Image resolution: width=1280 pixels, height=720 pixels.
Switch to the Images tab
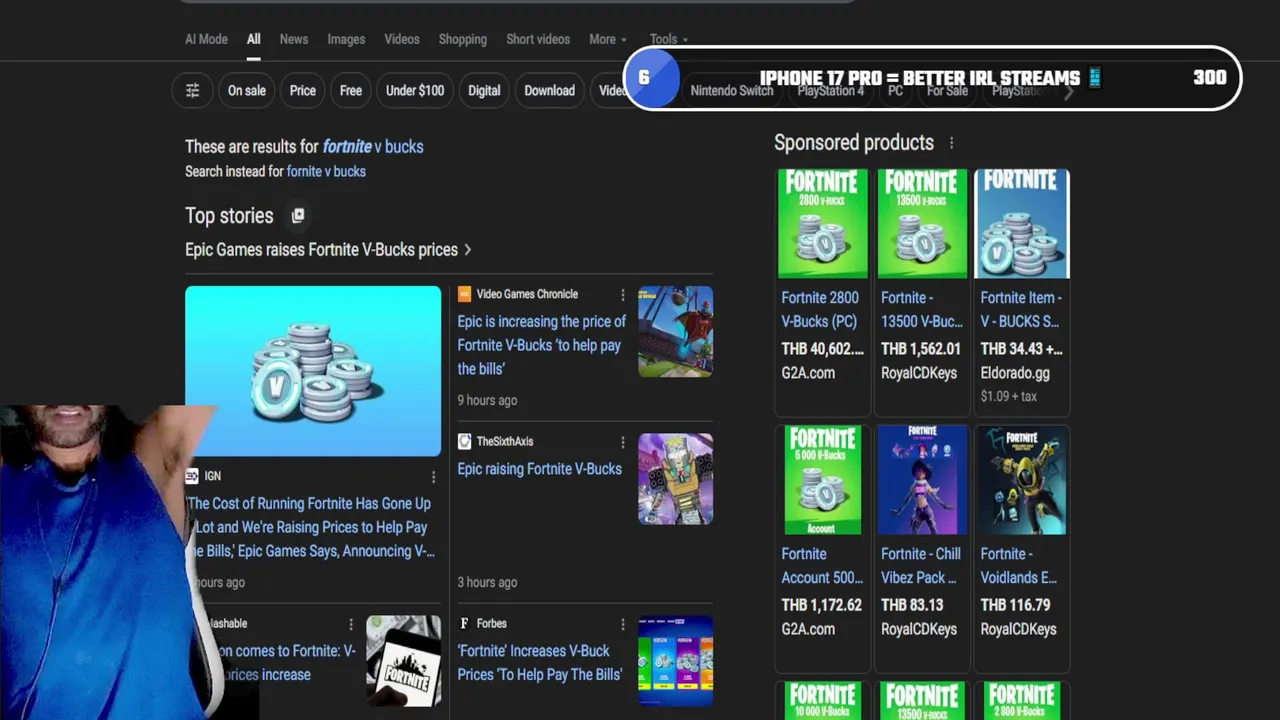[346, 39]
